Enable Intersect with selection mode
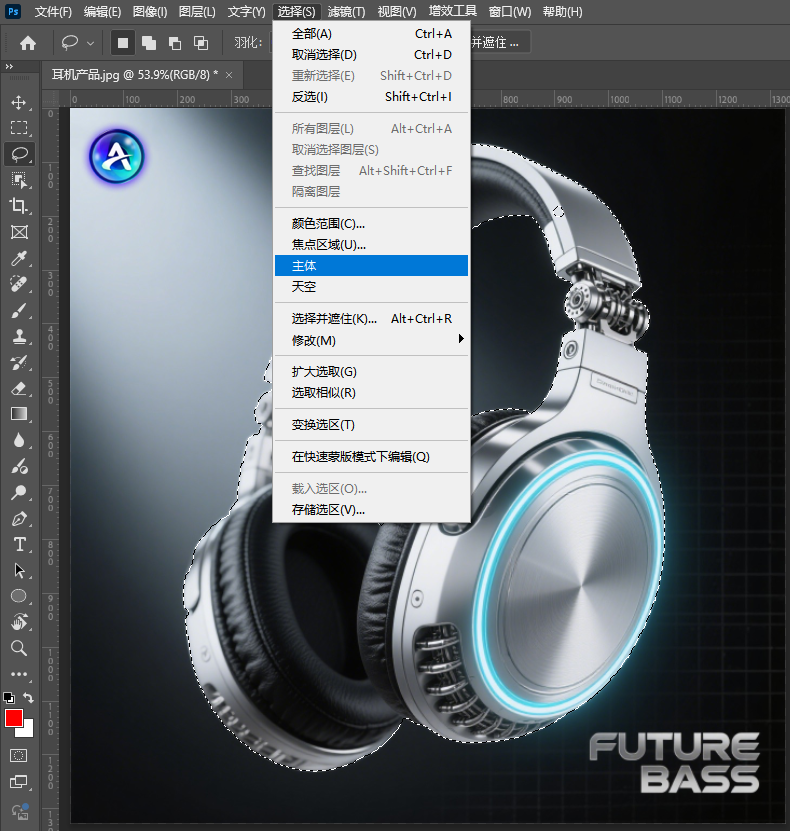The height and width of the screenshot is (831, 790). (x=201, y=43)
